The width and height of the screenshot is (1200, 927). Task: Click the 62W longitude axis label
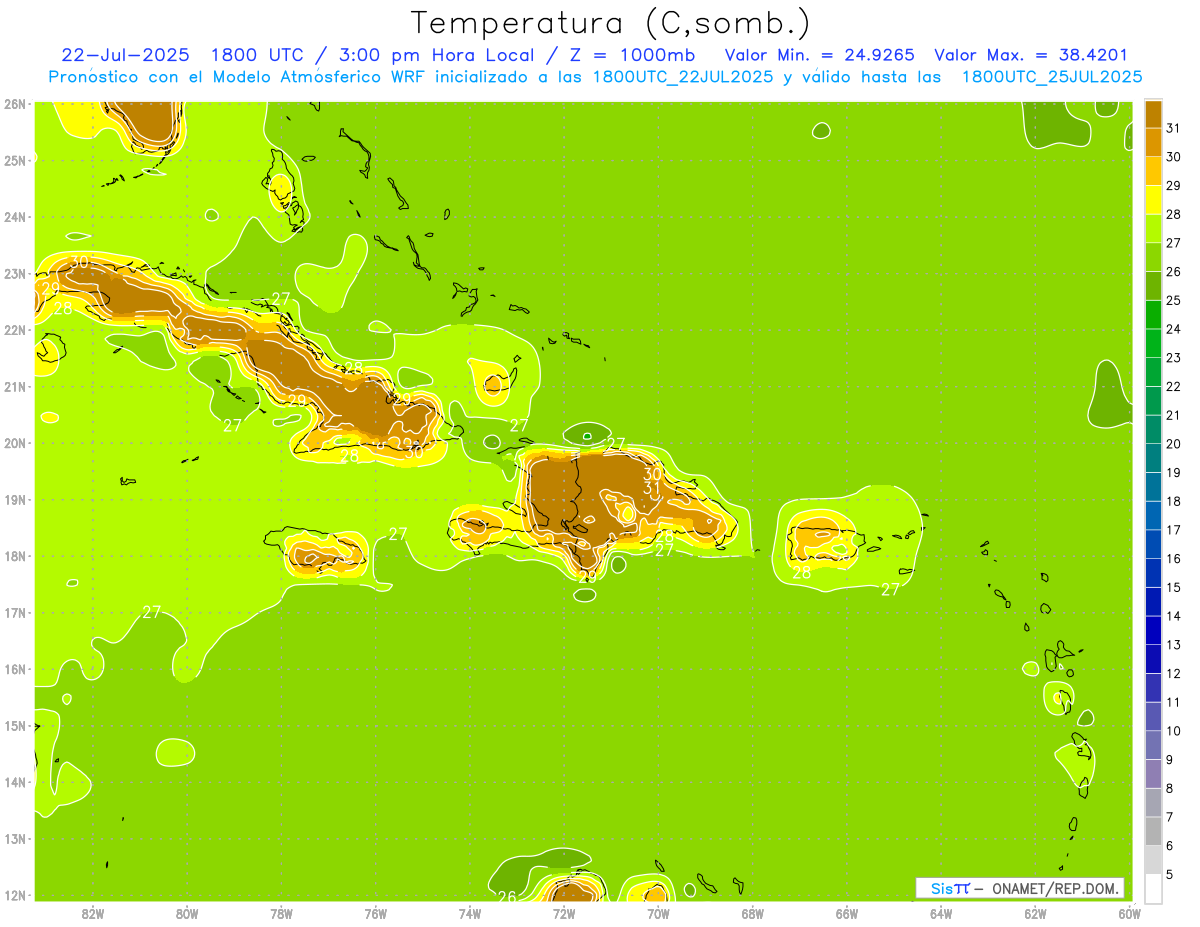point(1035,913)
